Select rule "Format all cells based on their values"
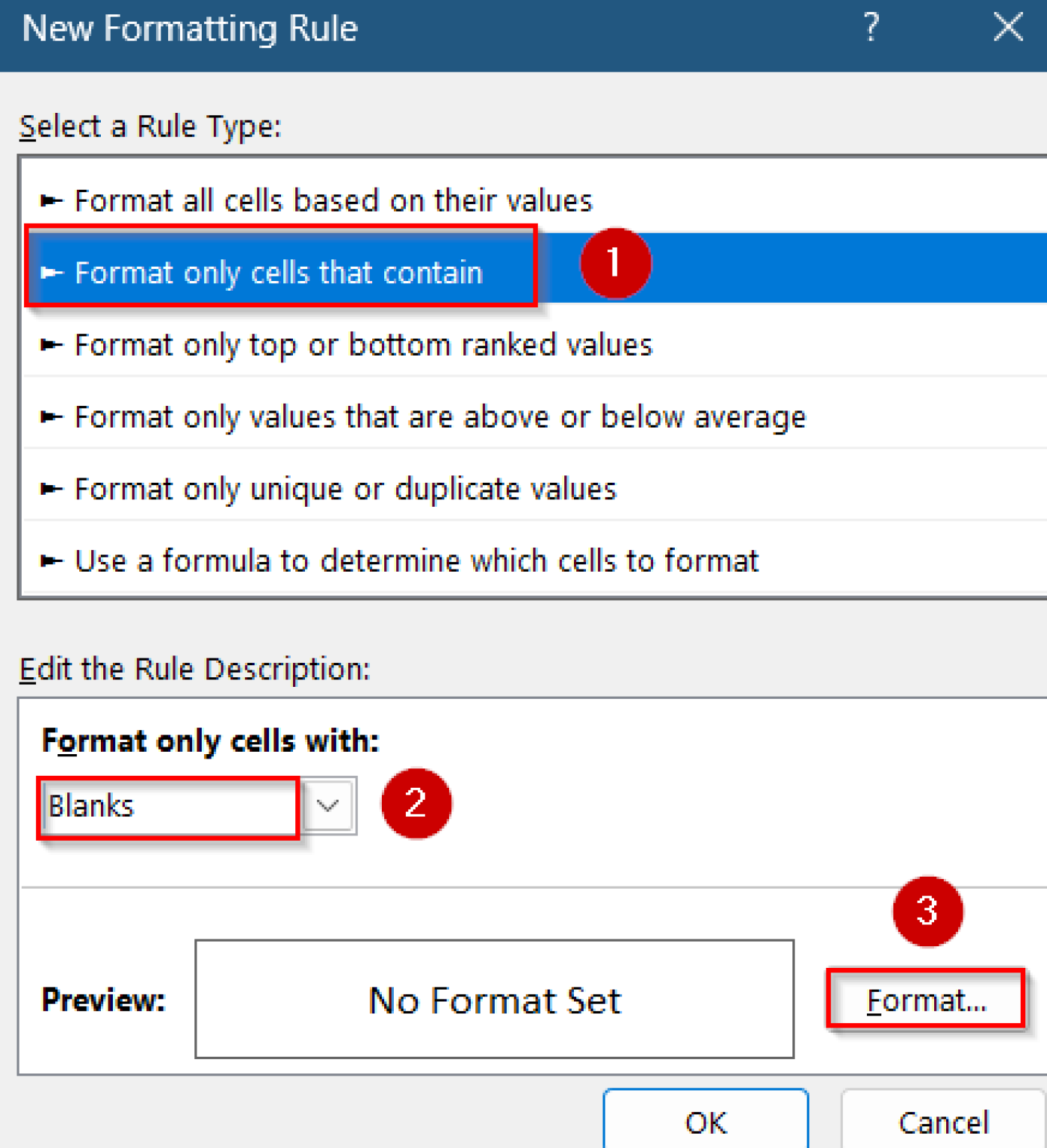This screenshot has height=1148, width=1047. 333,200
